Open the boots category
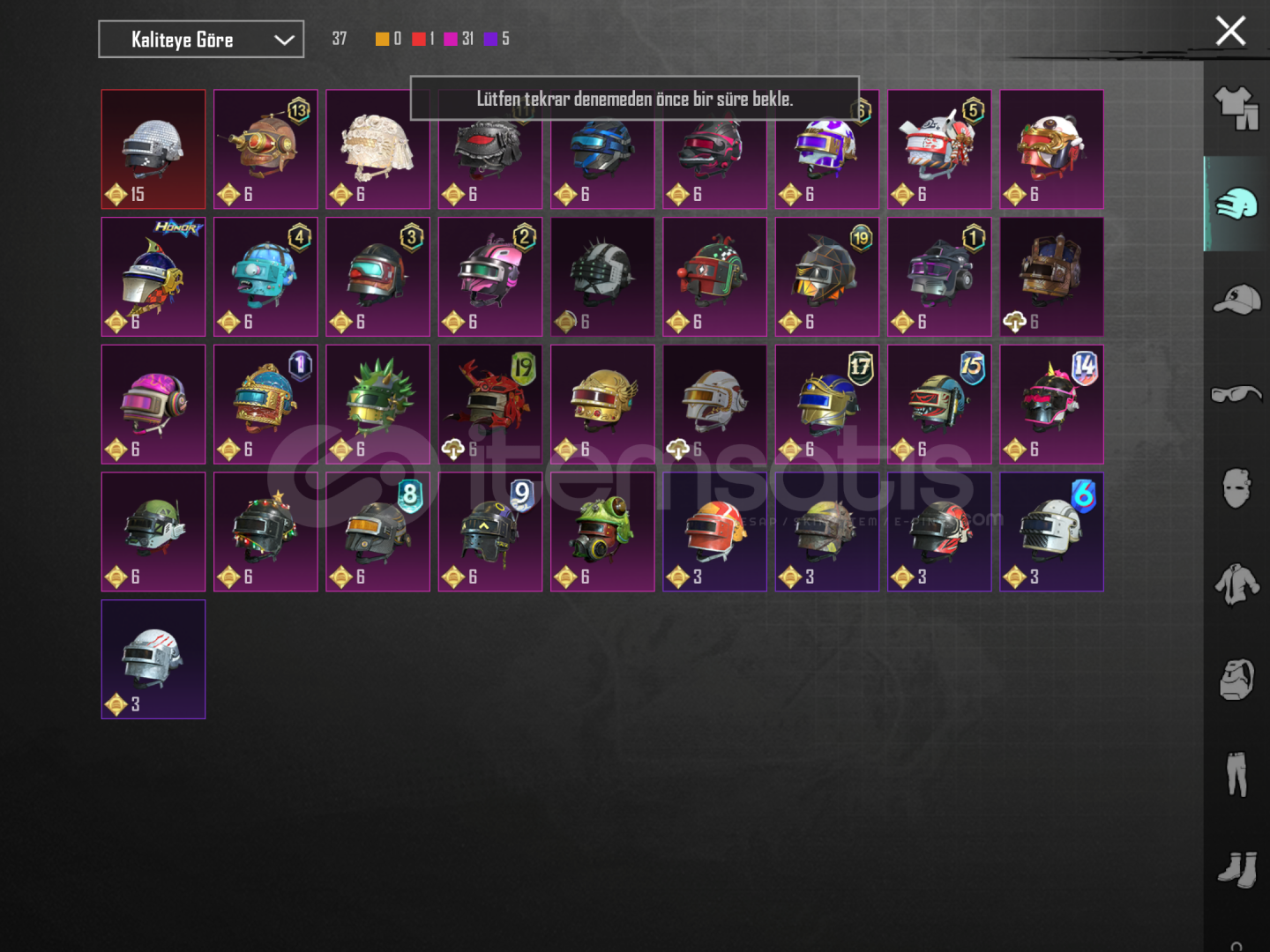The image size is (1270, 952). point(1236,868)
